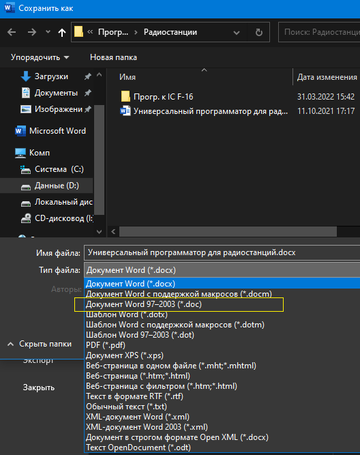
Task: Refresh the folder view with the refresh icon
Action: 259,32
